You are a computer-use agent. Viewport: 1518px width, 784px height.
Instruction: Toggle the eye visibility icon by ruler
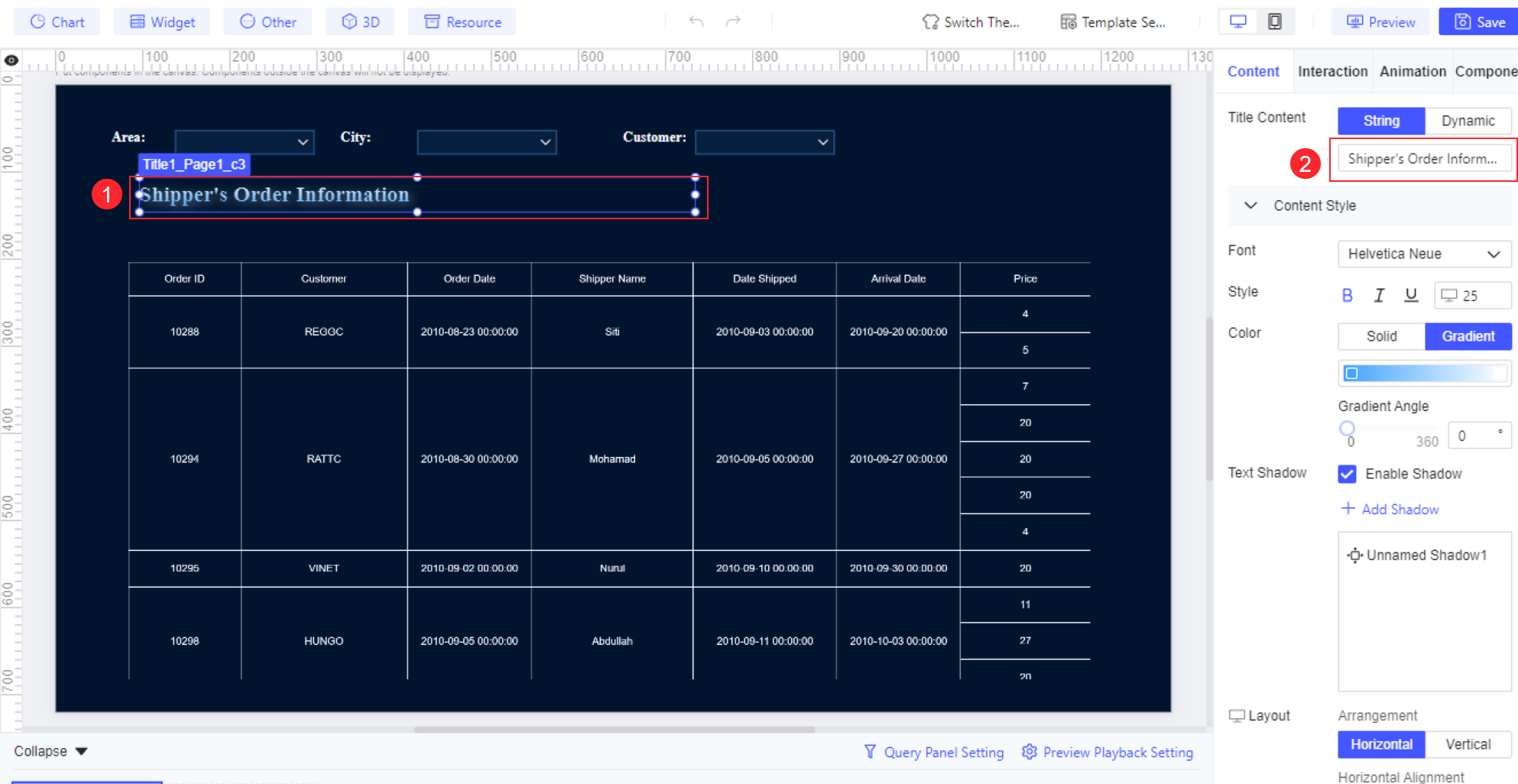coord(11,60)
